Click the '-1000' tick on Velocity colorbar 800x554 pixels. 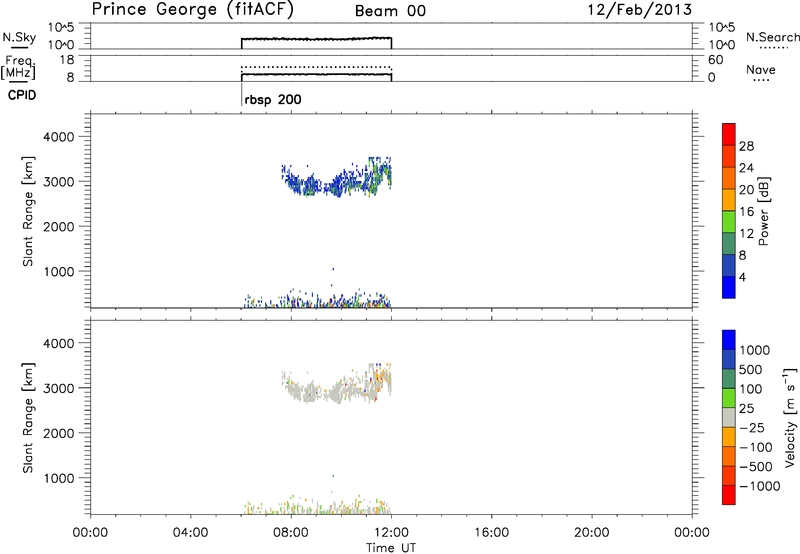click(x=759, y=486)
